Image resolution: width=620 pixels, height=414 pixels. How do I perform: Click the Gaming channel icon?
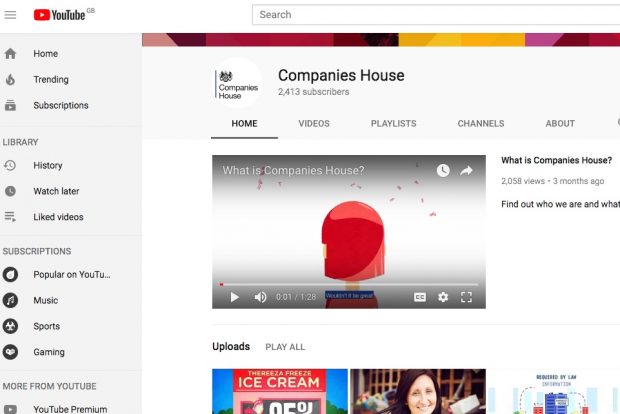point(10,352)
